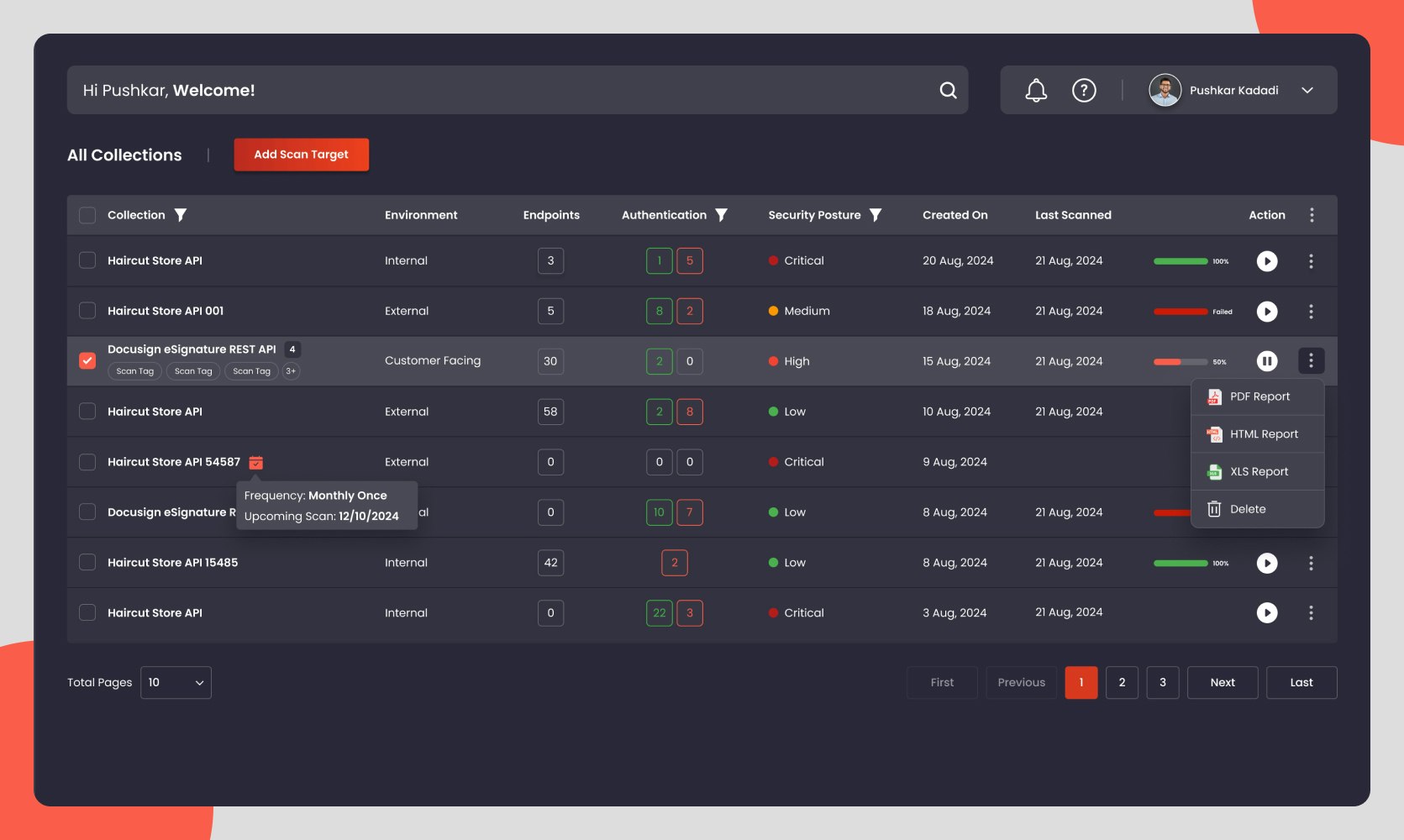Choose Delete from the action menu
1404x840 pixels.
[x=1258, y=509]
